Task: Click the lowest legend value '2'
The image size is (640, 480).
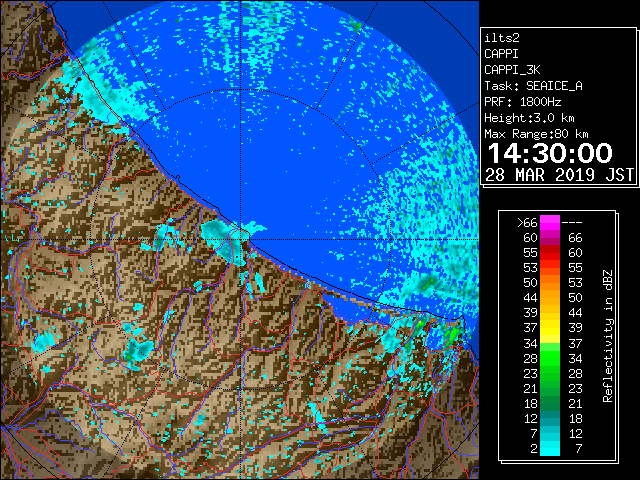Action: click(x=533, y=449)
